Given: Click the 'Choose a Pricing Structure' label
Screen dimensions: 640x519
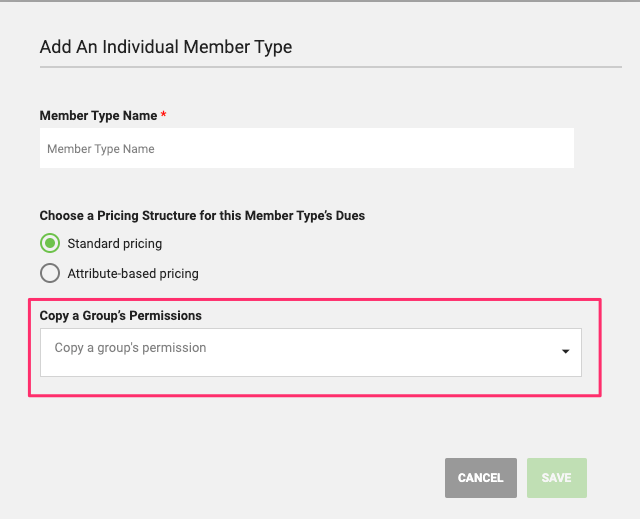Looking at the screenshot, I should (202, 215).
